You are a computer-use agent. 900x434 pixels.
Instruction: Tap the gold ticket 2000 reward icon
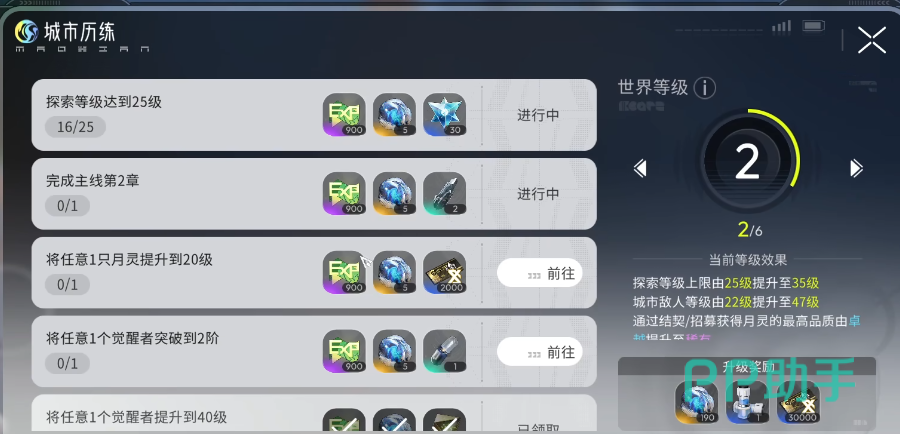(445, 273)
